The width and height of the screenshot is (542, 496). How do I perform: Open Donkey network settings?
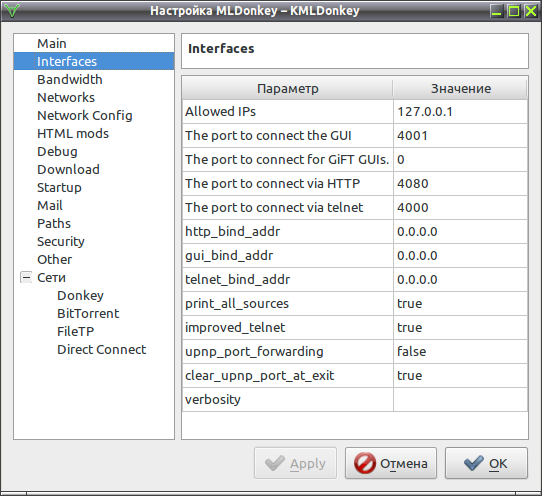coord(81,295)
